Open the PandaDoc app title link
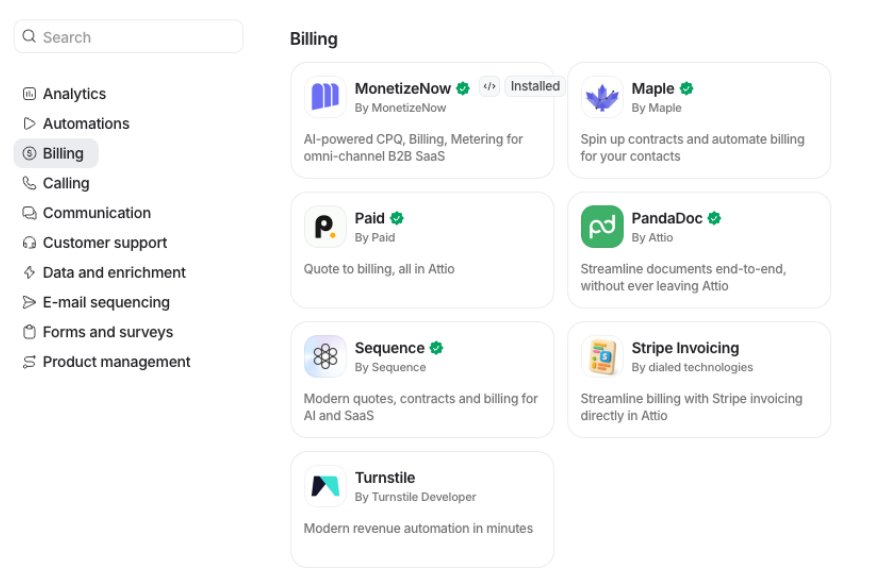Image resolution: width=873 pixels, height=583 pixels. (x=666, y=218)
